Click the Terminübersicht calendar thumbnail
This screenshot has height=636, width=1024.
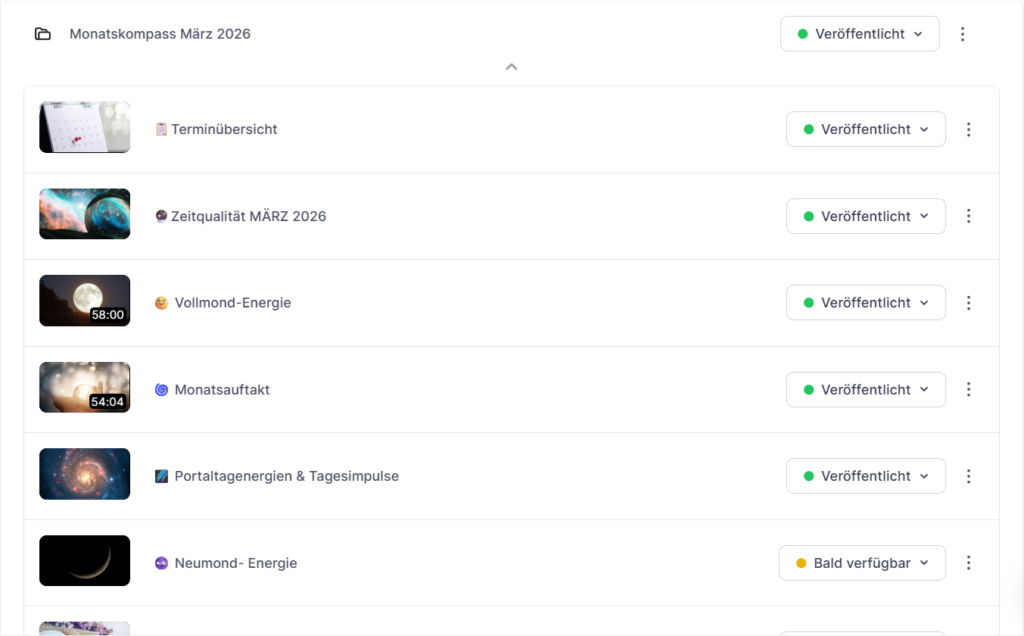point(85,127)
